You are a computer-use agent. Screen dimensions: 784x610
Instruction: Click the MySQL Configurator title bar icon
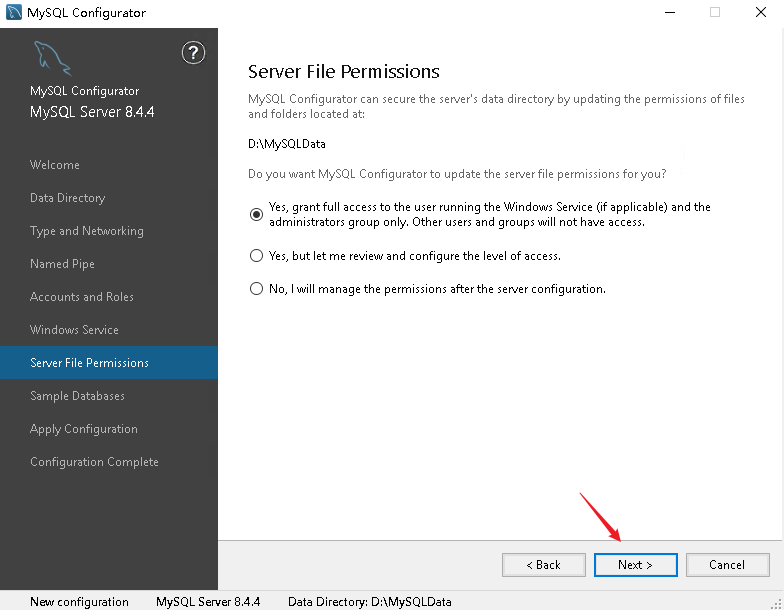pos(12,13)
